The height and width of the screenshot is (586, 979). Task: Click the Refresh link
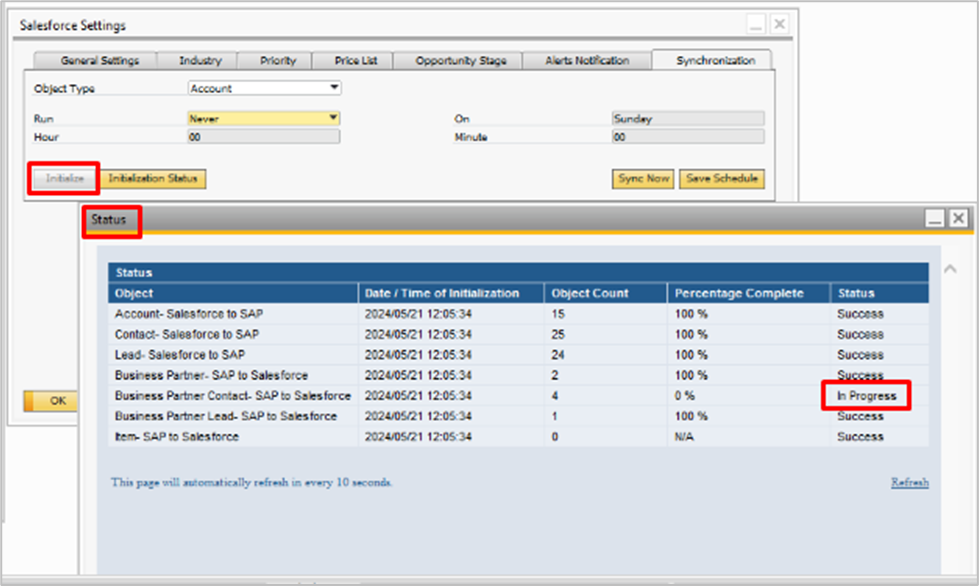[x=909, y=482]
